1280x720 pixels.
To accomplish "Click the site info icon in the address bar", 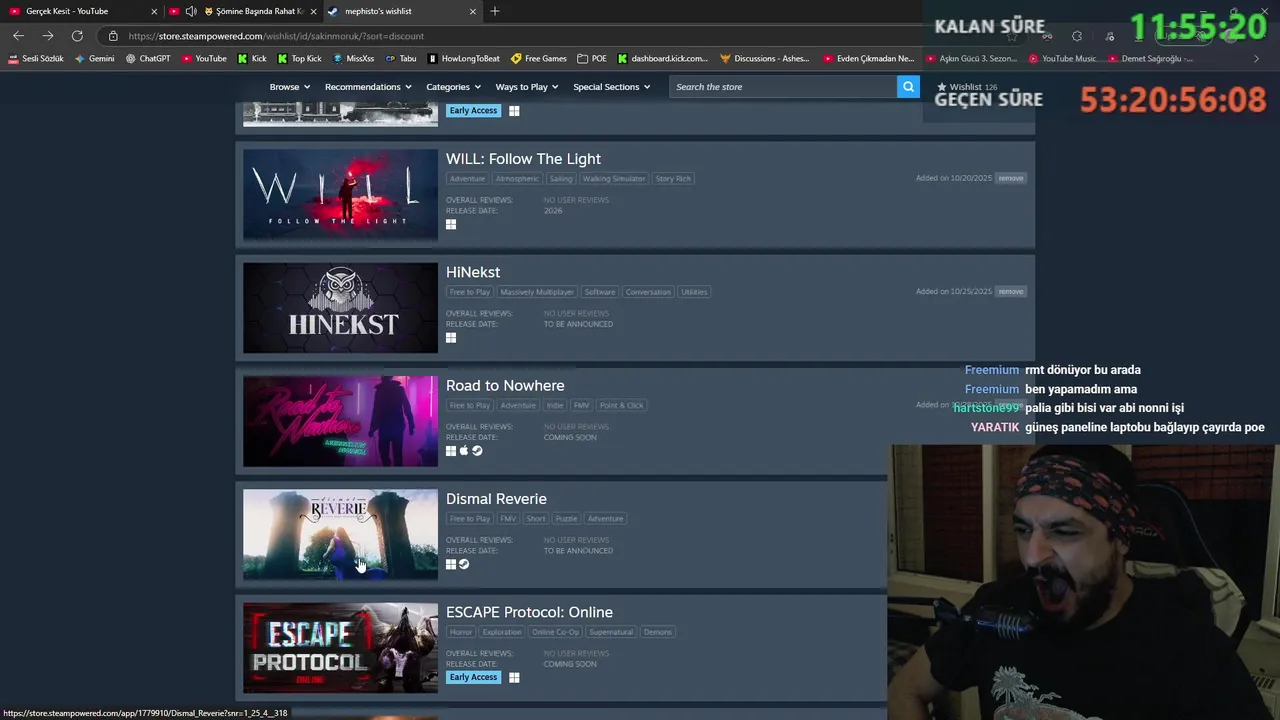I will (113, 36).
